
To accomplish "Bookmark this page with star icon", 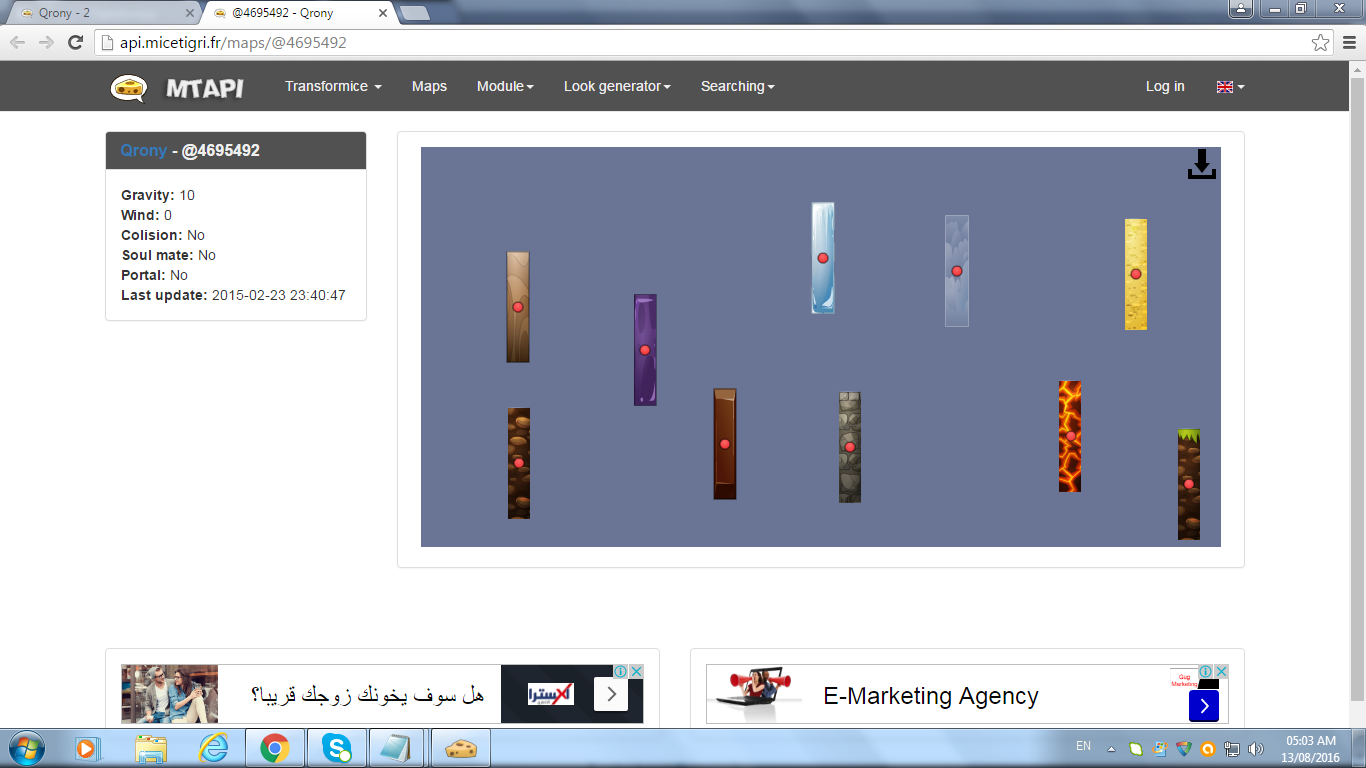I will pos(1321,42).
